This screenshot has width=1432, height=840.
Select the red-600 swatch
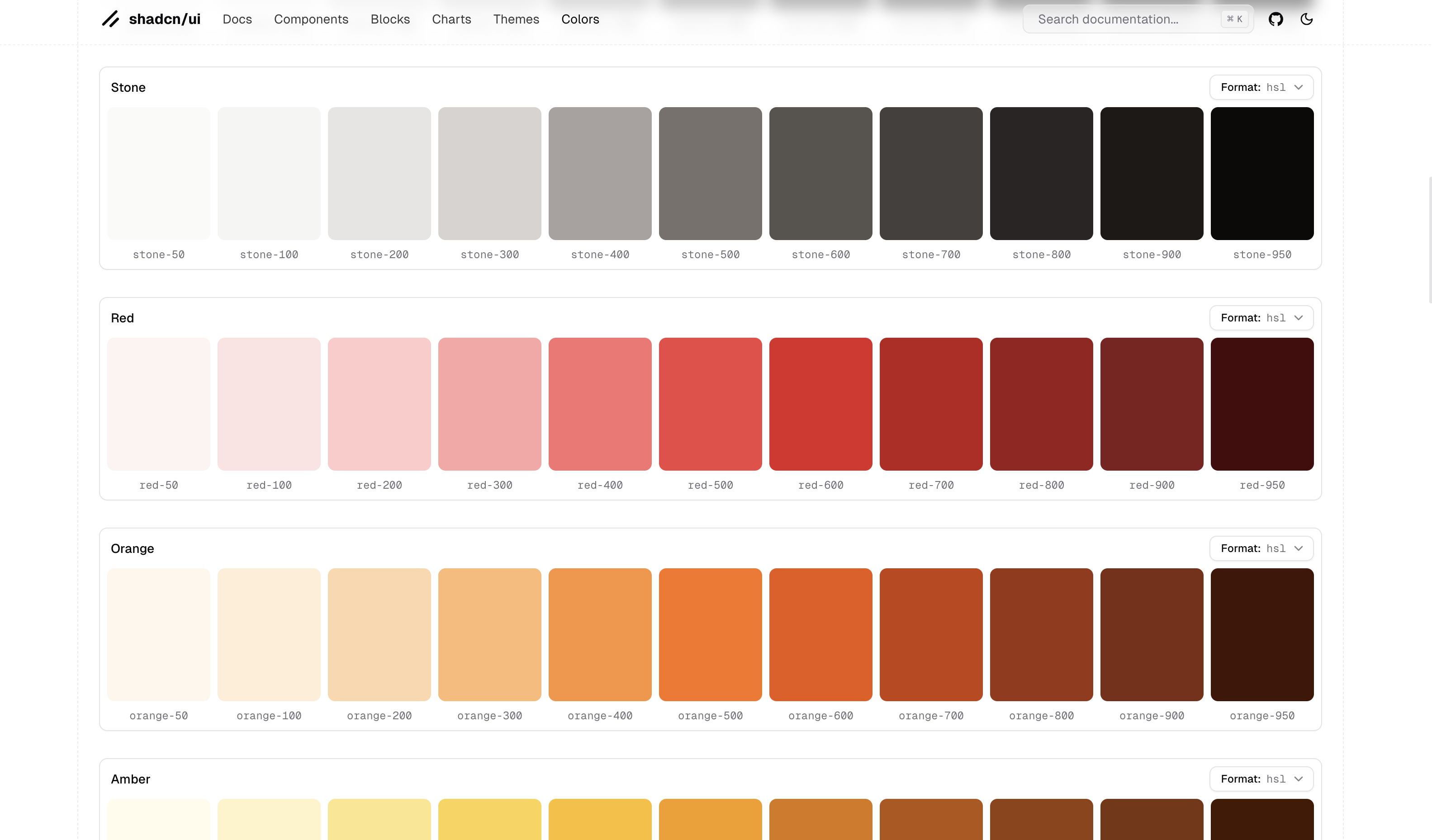(820, 404)
